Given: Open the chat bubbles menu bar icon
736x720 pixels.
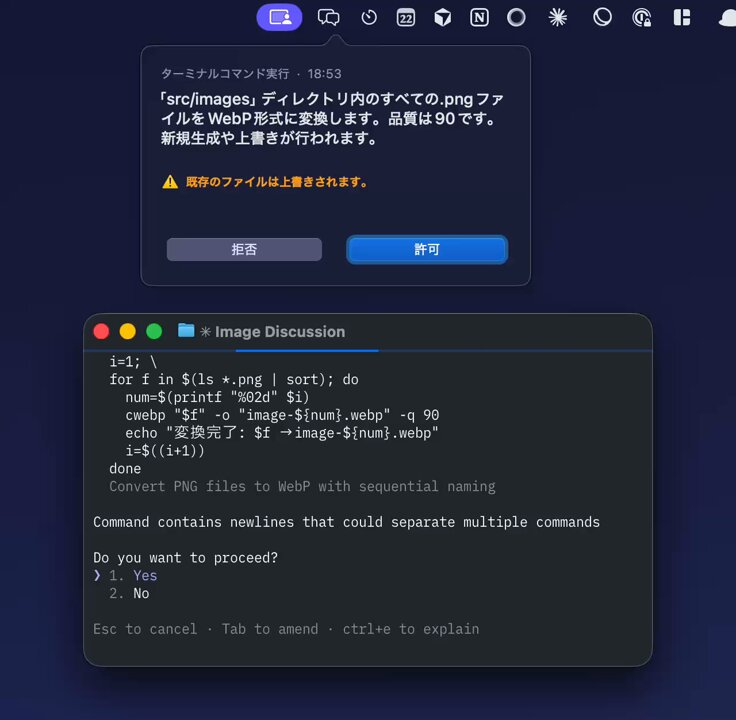Looking at the screenshot, I should tap(329, 18).
